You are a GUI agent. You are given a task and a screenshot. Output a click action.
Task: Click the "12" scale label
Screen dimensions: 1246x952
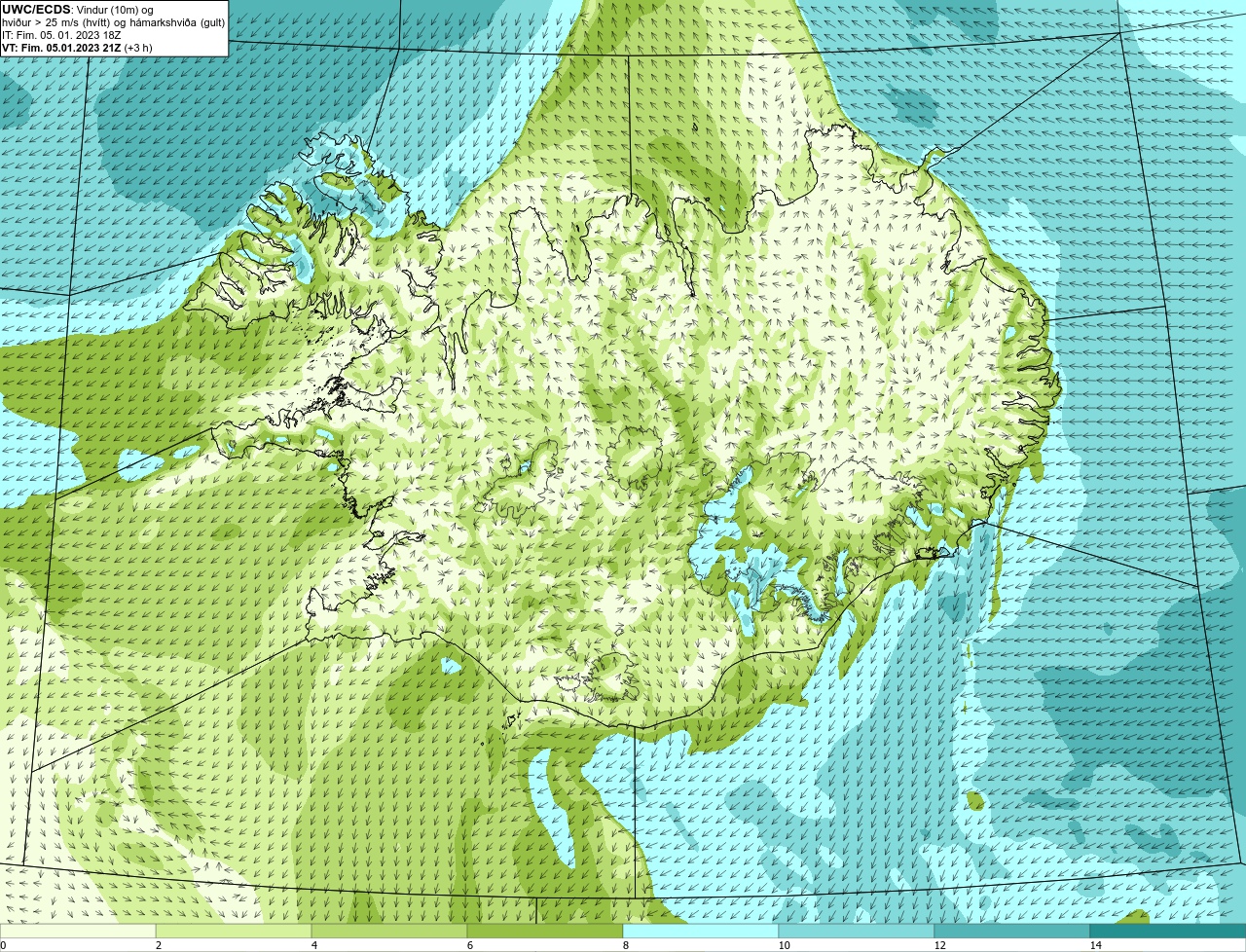(x=939, y=945)
